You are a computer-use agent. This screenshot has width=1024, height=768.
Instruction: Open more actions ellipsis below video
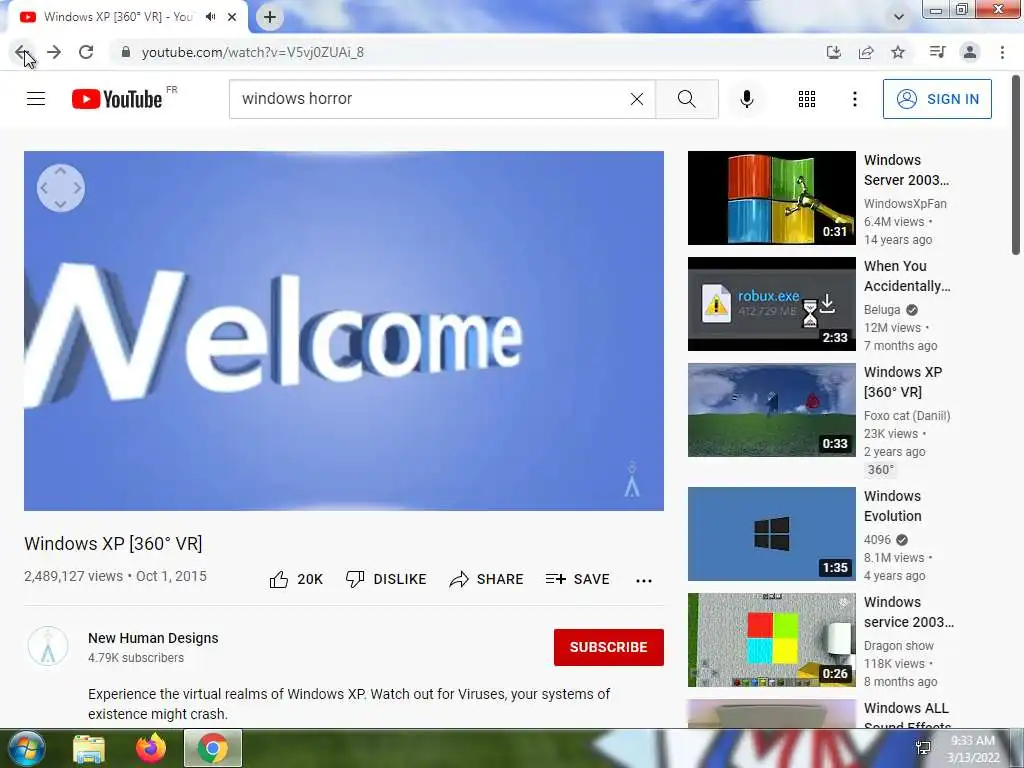coord(644,581)
